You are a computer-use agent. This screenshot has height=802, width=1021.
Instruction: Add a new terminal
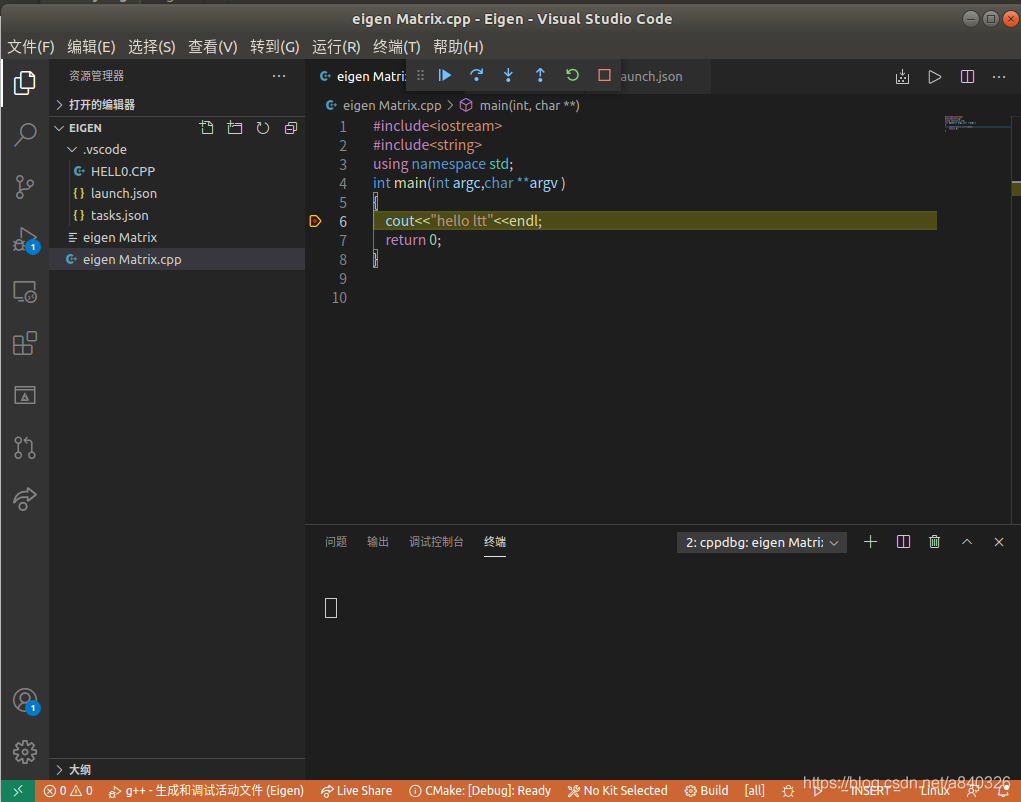coord(871,542)
